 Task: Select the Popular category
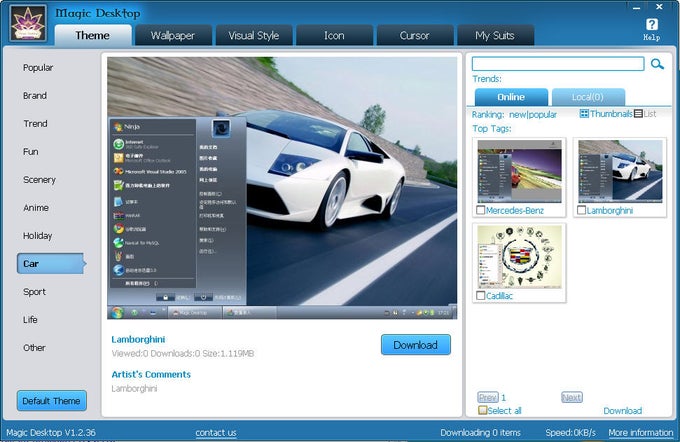[x=38, y=68]
